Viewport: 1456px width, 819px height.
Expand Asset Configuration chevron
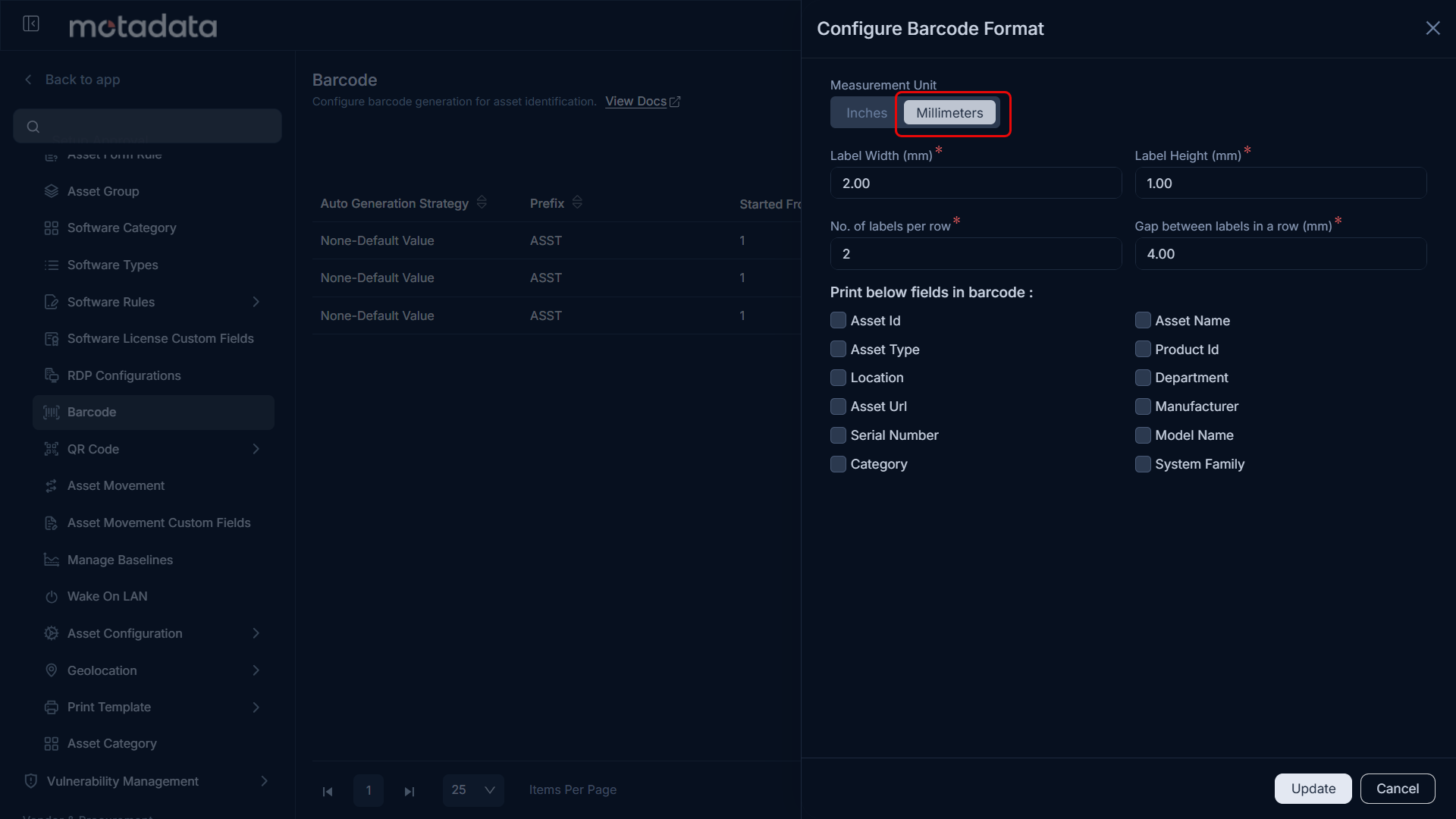pos(256,633)
